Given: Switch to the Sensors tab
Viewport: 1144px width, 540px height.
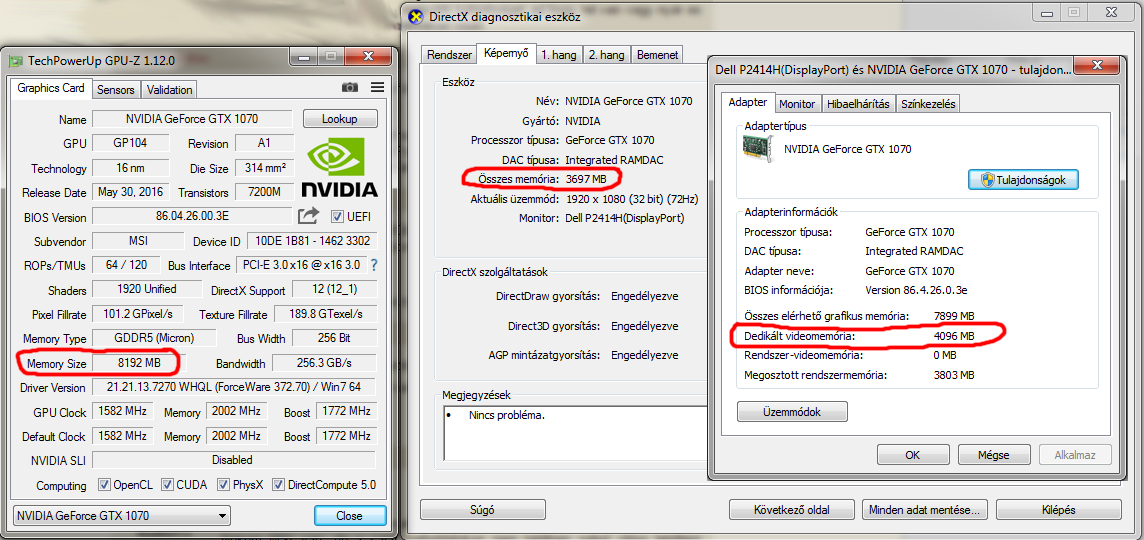Looking at the screenshot, I should point(115,90).
